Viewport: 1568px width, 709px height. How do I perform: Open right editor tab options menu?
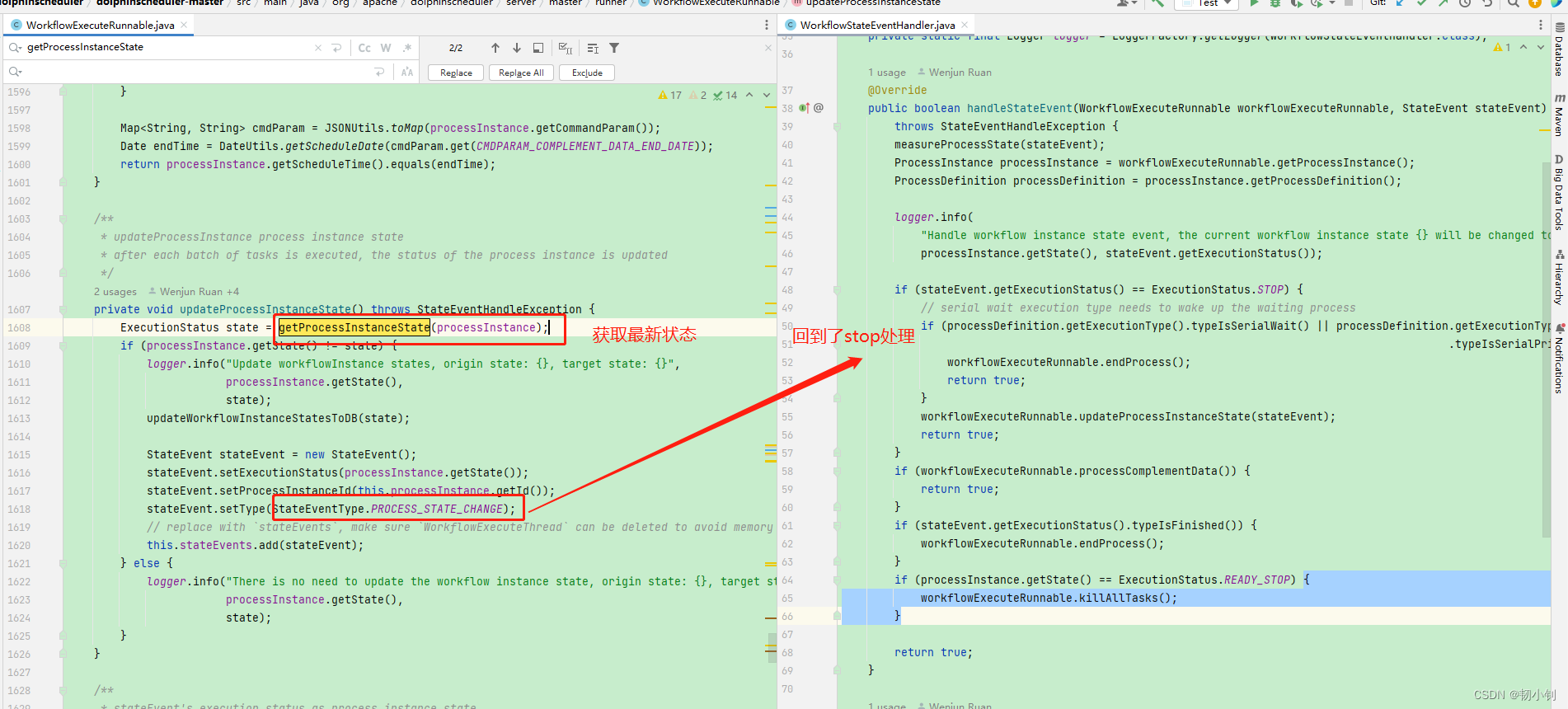click(1540, 26)
